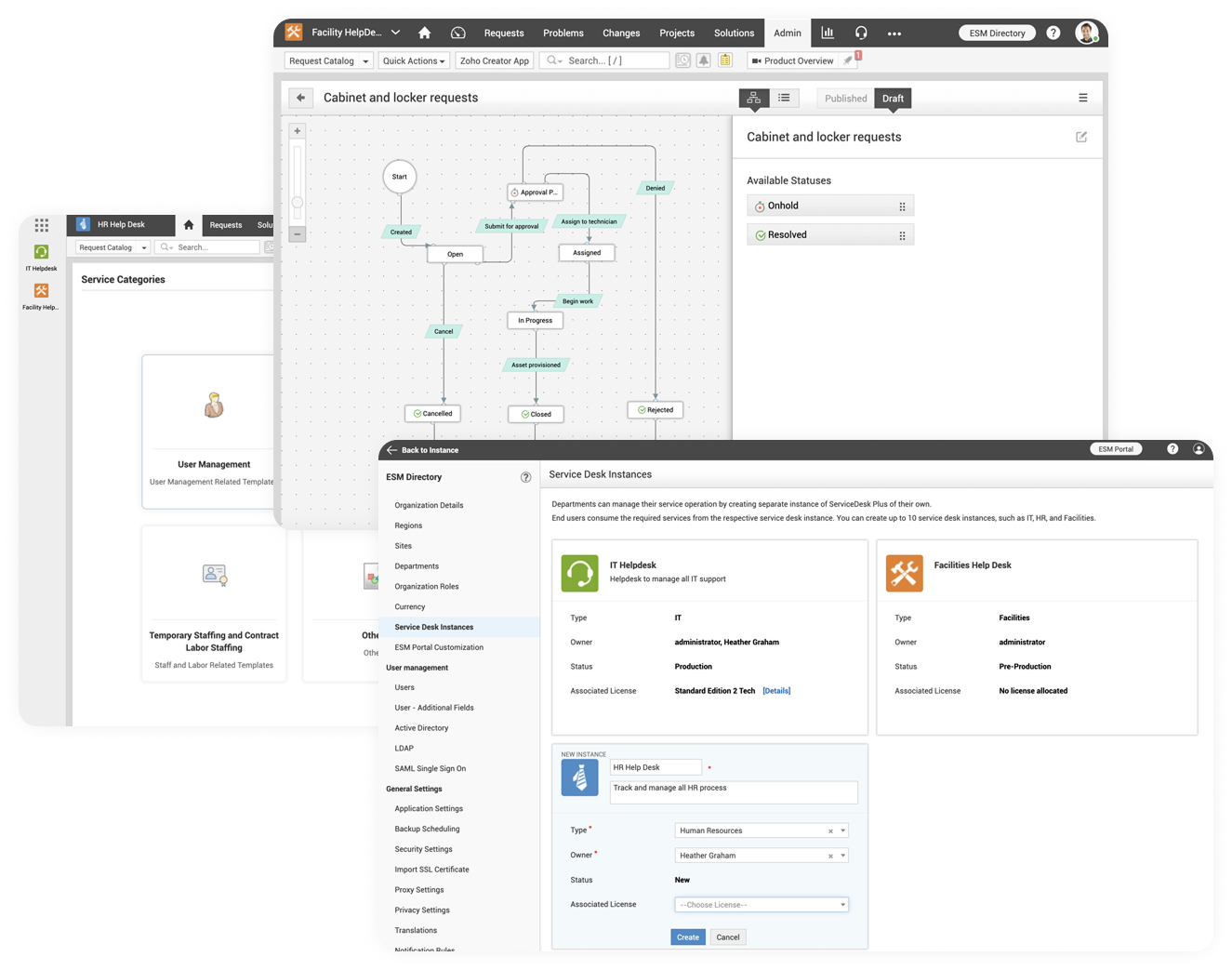Open the Type dropdown showing Human Resources
This screenshot has width=1232, height=970.
tap(761, 830)
